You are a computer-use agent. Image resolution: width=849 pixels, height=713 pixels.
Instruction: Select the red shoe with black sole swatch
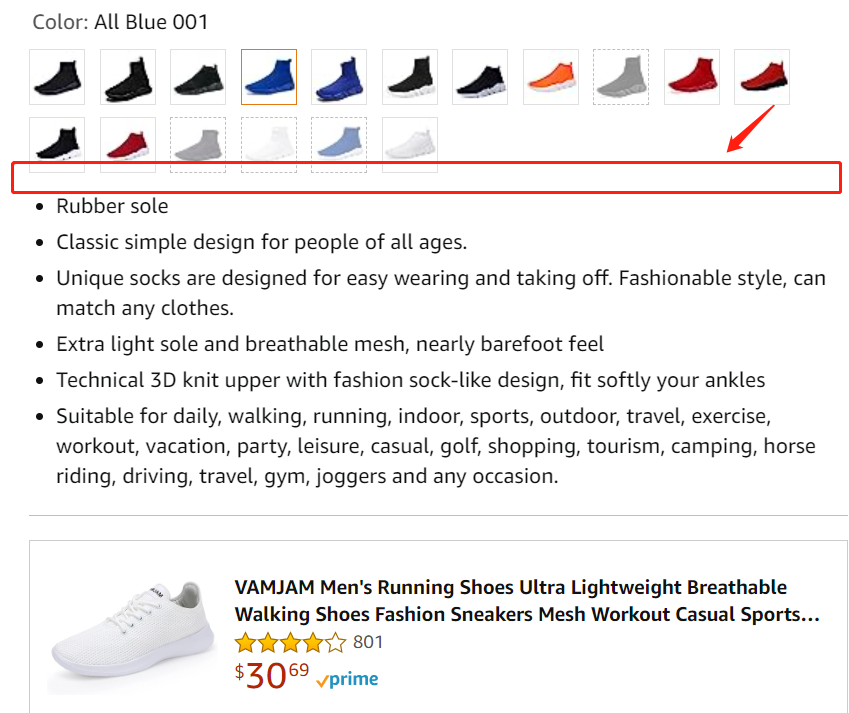pos(762,77)
